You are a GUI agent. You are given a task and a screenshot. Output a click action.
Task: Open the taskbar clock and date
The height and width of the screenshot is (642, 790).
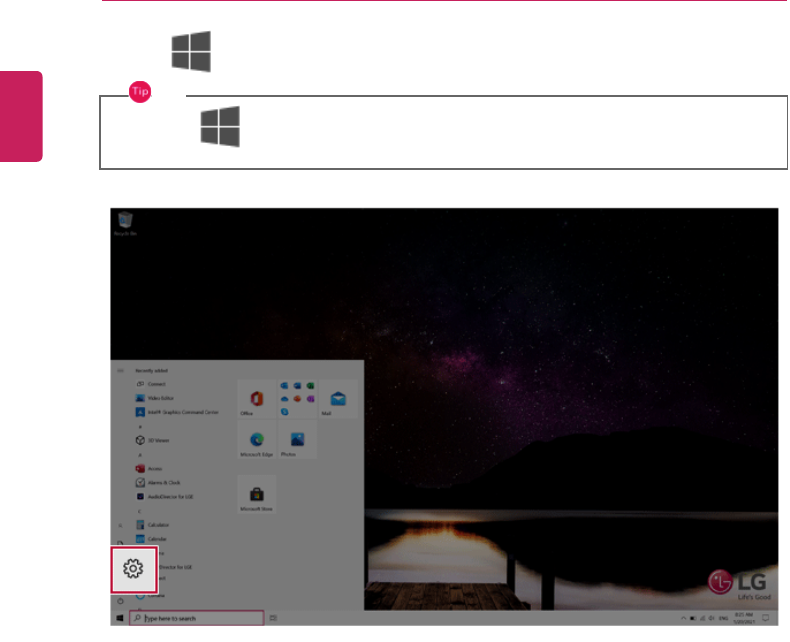pos(744,618)
